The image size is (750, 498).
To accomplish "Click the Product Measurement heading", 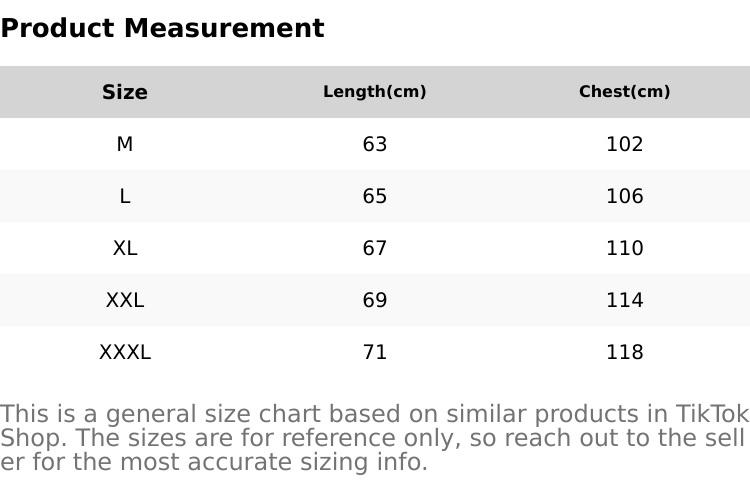I will (163, 28).
